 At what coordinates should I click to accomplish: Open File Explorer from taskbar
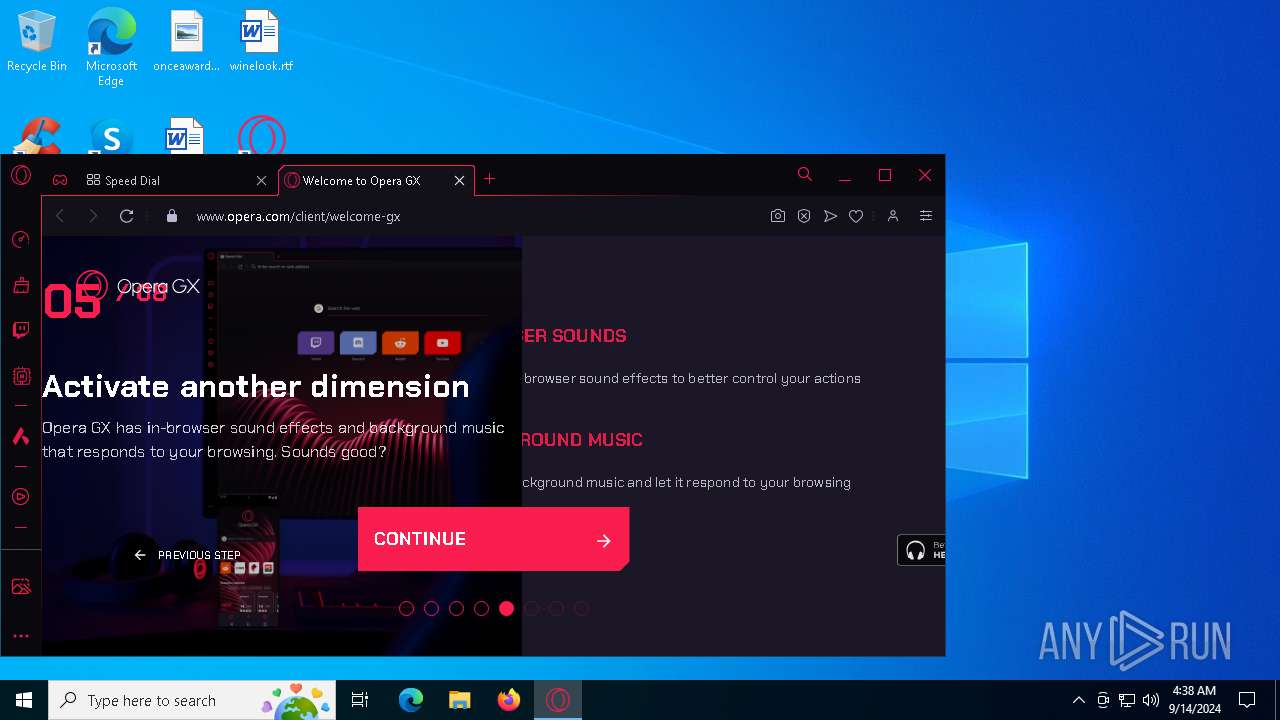[460, 700]
